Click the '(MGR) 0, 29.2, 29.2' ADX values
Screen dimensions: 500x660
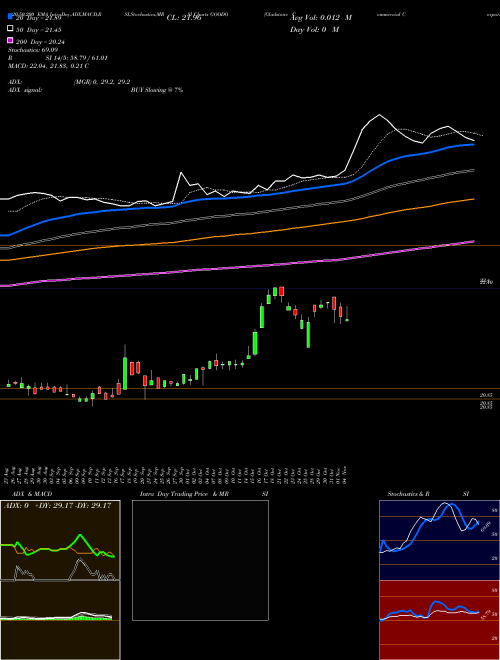coord(102,82)
